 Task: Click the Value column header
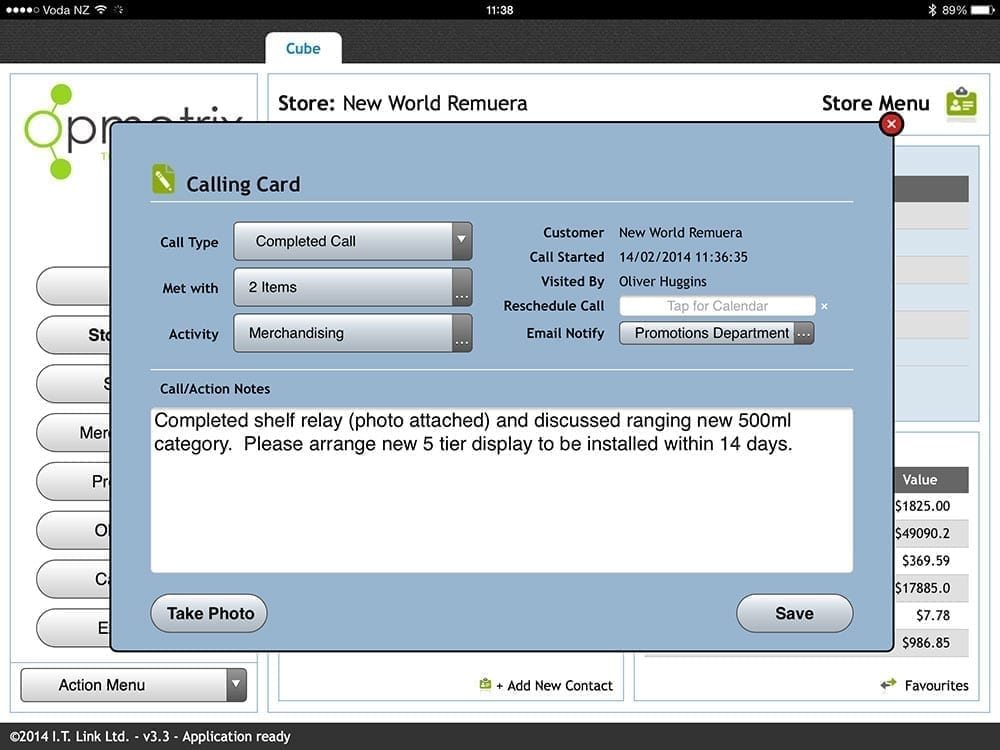[x=920, y=480]
